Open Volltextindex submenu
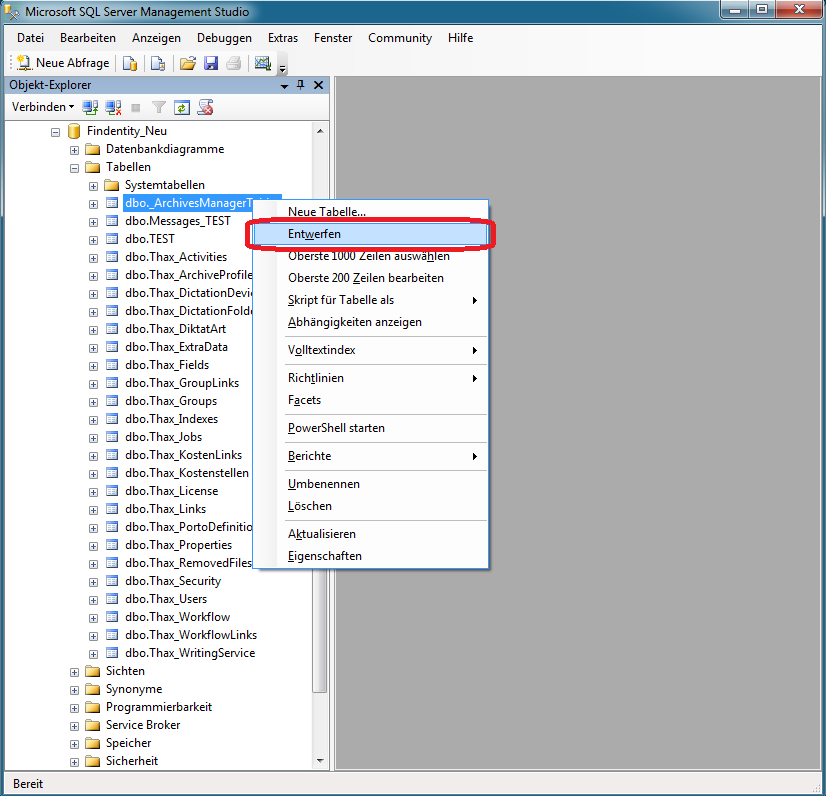826x796 pixels. click(371, 350)
